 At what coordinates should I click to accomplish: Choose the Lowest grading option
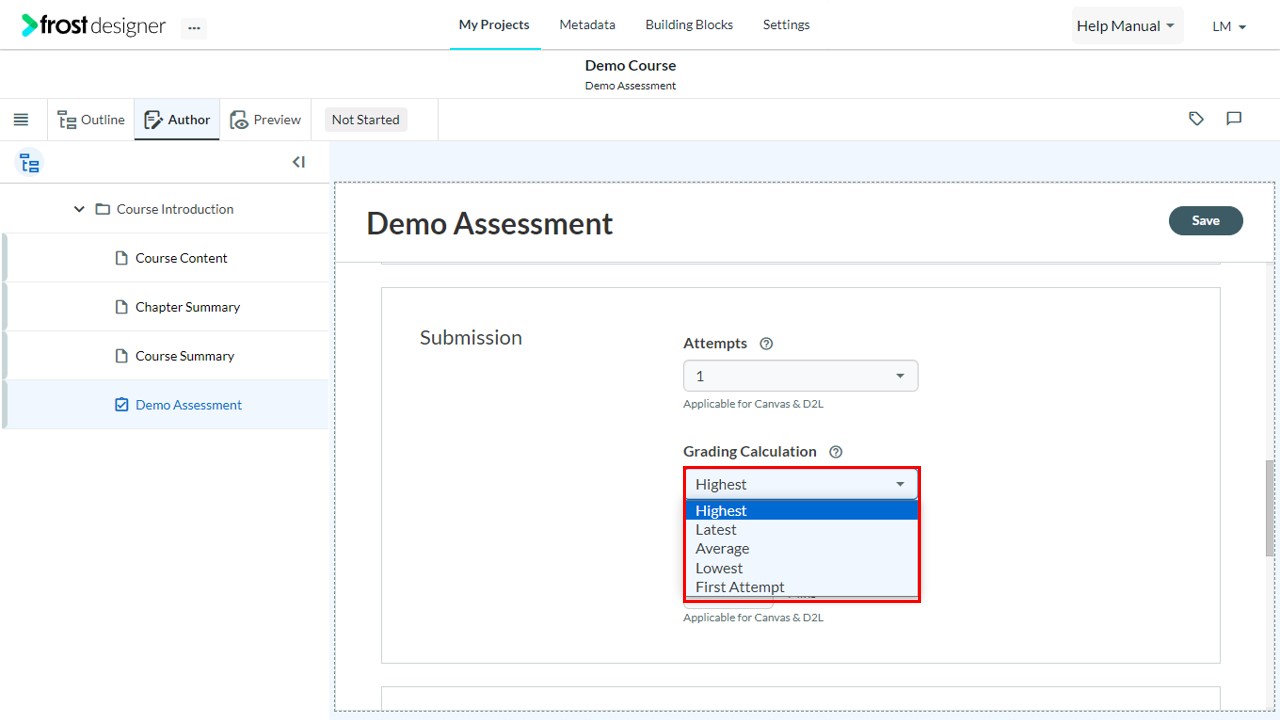pos(801,568)
